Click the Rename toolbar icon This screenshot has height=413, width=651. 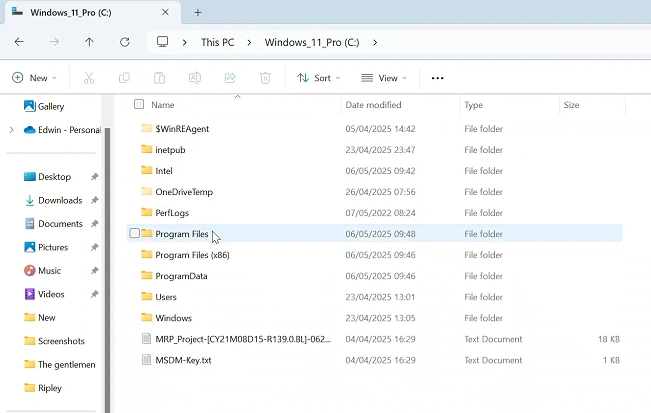pos(195,78)
